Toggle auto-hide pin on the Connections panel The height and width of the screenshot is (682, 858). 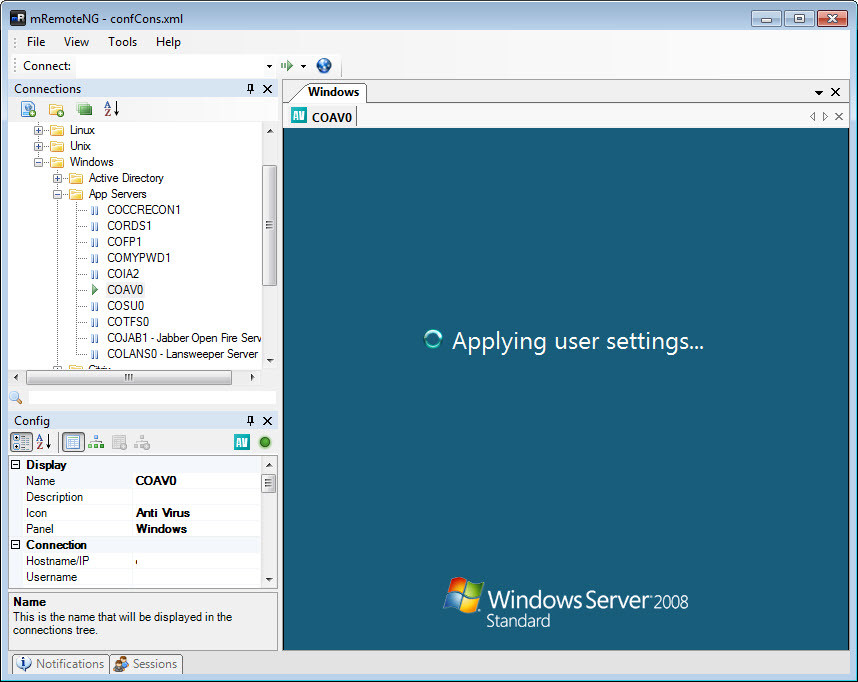(x=249, y=89)
